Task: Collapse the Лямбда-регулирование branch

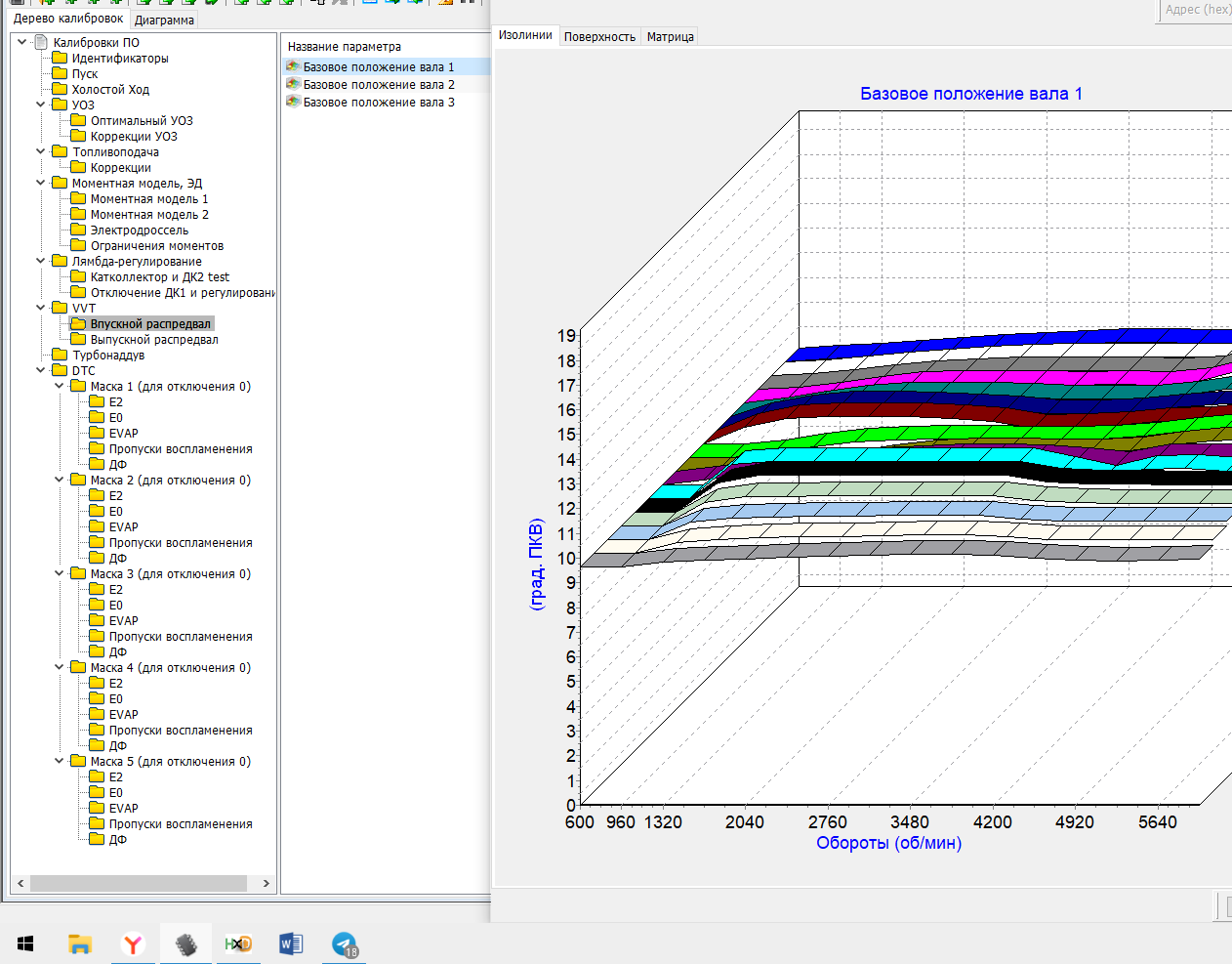Action: 41,261
